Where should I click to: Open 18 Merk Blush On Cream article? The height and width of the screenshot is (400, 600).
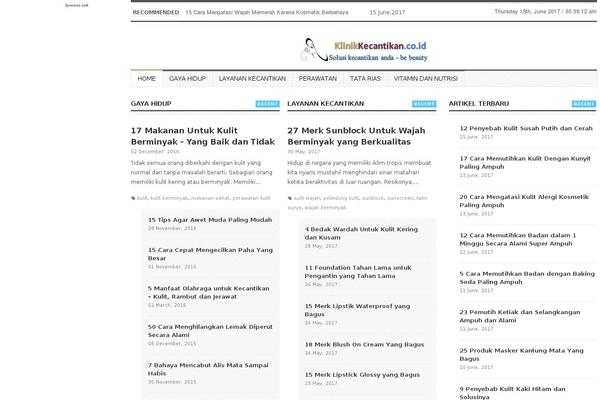[x=364, y=344]
